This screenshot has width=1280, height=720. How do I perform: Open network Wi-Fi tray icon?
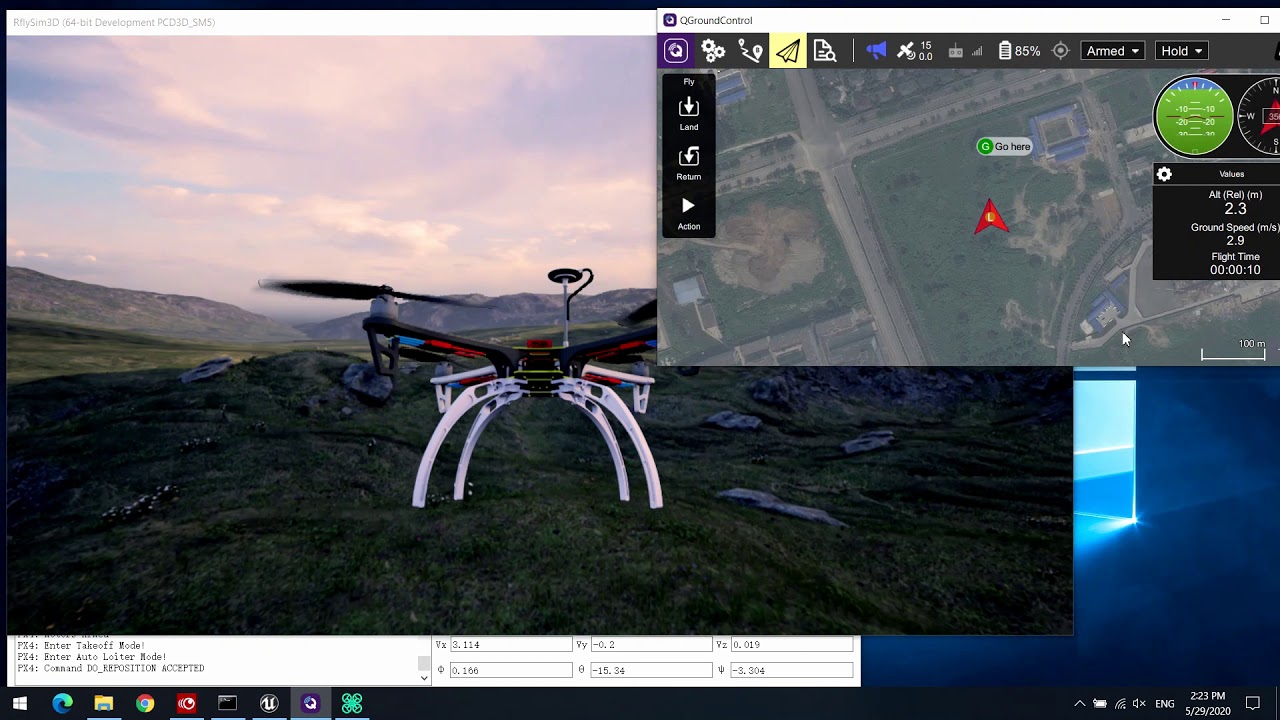1120,704
